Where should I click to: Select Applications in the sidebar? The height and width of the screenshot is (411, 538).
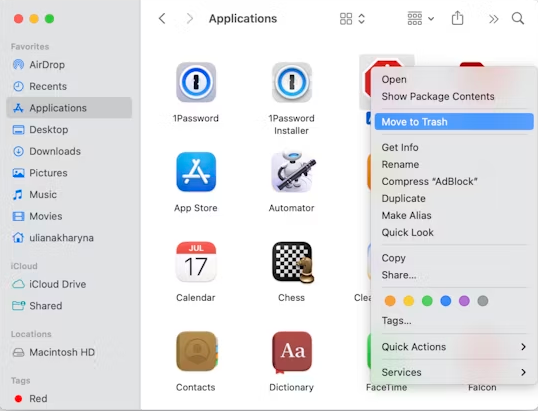[x=69, y=108]
